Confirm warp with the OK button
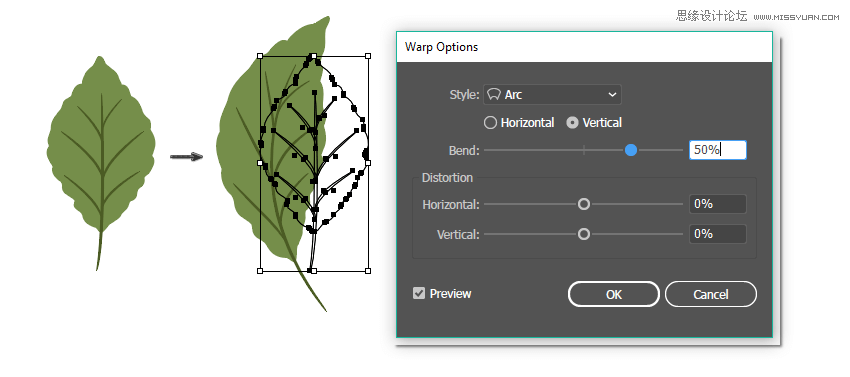Image resolution: width=850 pixels, height=377 pixels. 614,294
